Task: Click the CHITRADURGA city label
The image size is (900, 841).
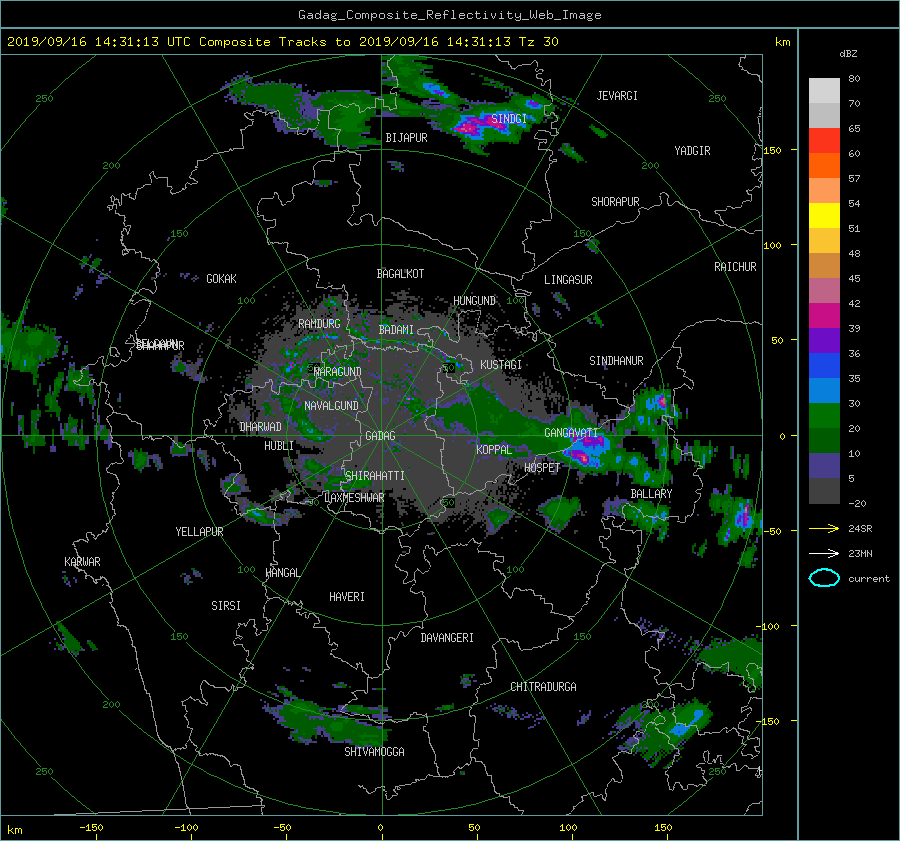Action: click(x=543, y=687)
